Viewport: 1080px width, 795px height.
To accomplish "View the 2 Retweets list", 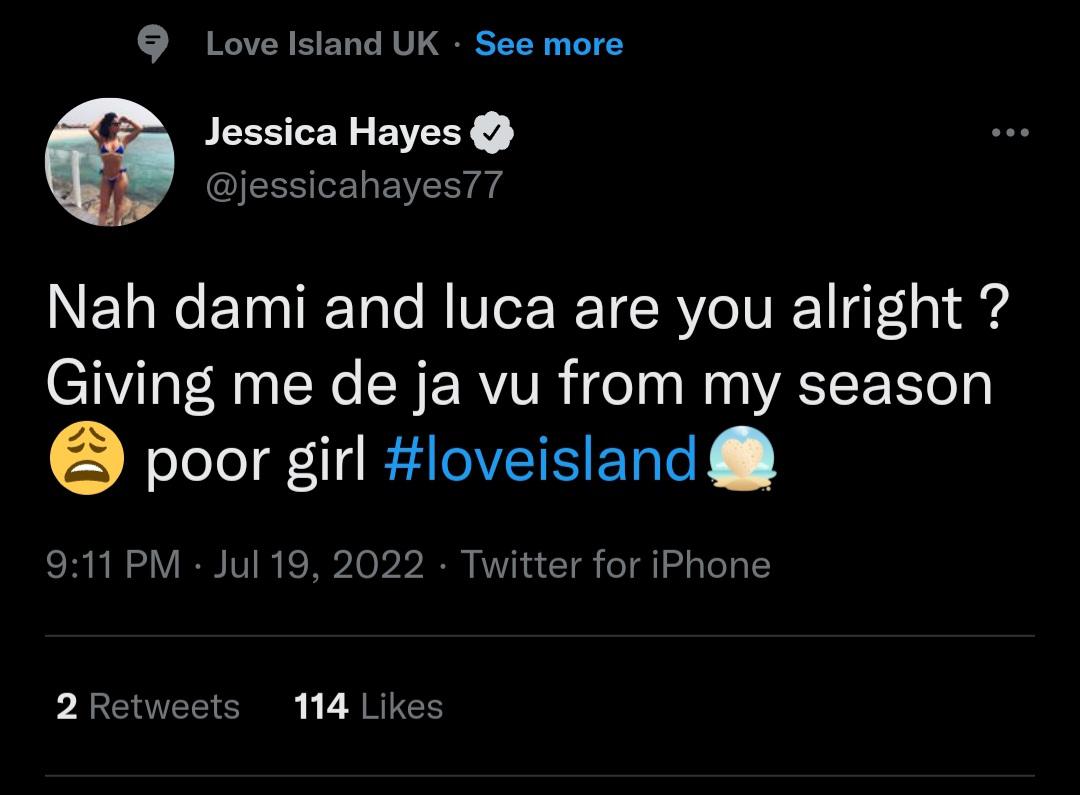I will [x=148, y=707].
